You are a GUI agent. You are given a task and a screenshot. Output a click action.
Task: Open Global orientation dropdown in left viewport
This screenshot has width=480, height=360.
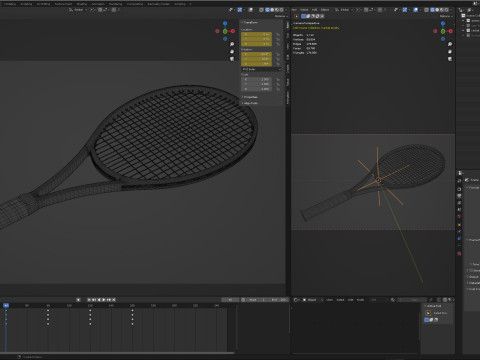tap(78, 10)
